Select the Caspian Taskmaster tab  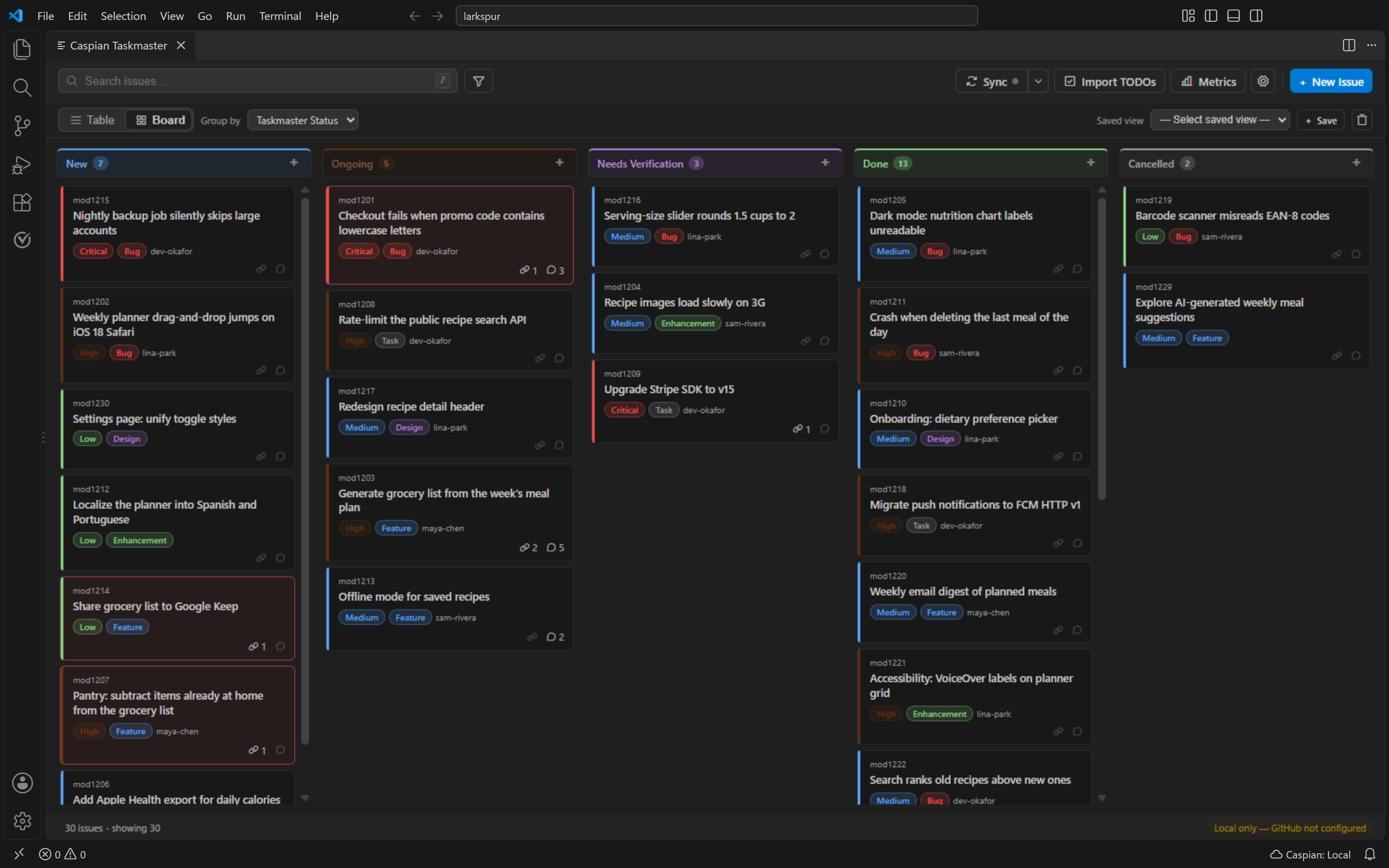tap(121, 45)
